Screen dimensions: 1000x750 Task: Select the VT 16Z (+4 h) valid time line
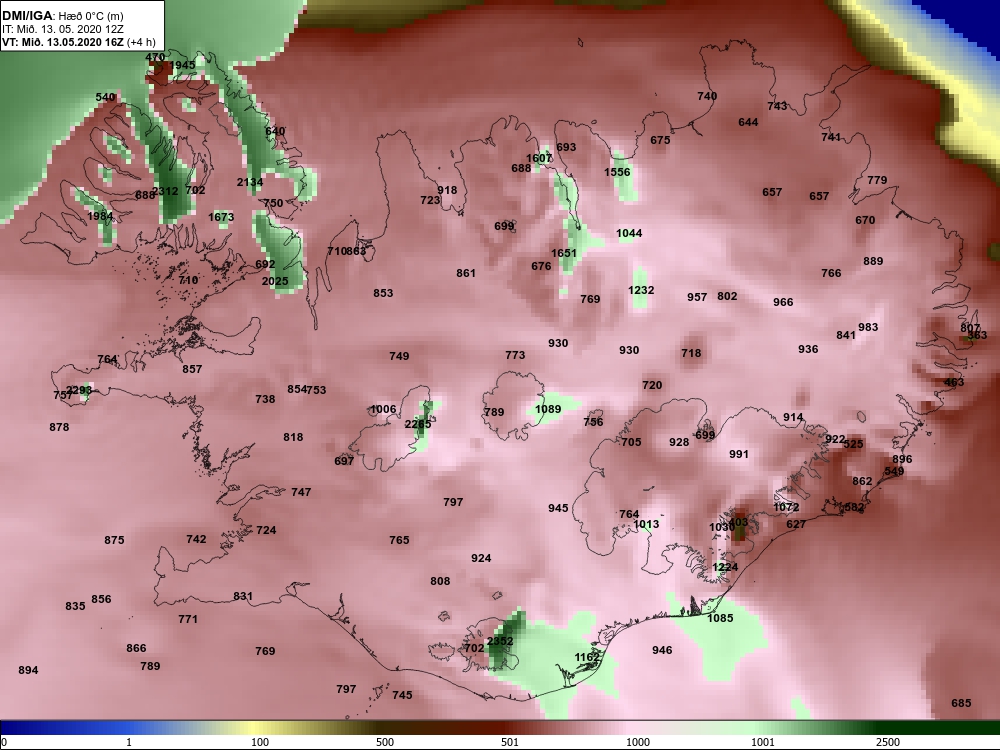pyautogui.click(x=79, y=43)
